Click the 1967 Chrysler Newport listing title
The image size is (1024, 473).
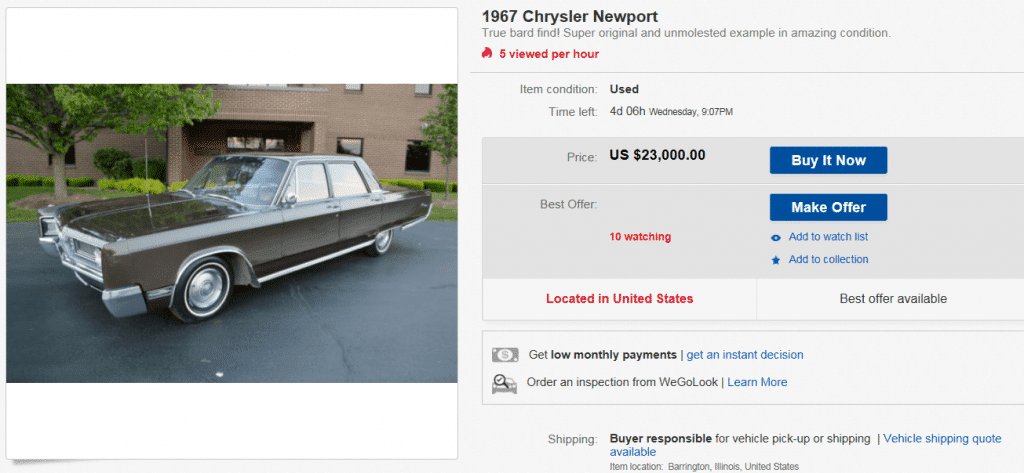(570, 17)
